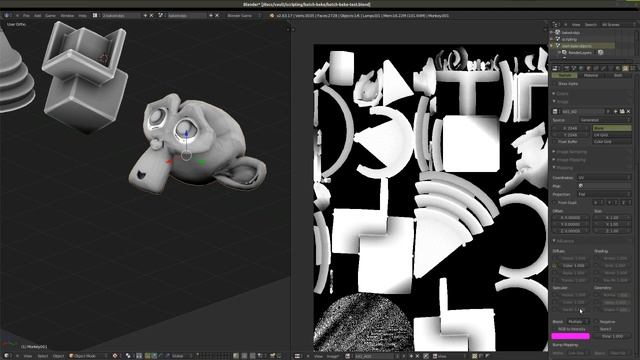Open the Particles properties tab icon
640x360 pixels.
point(633,68)
